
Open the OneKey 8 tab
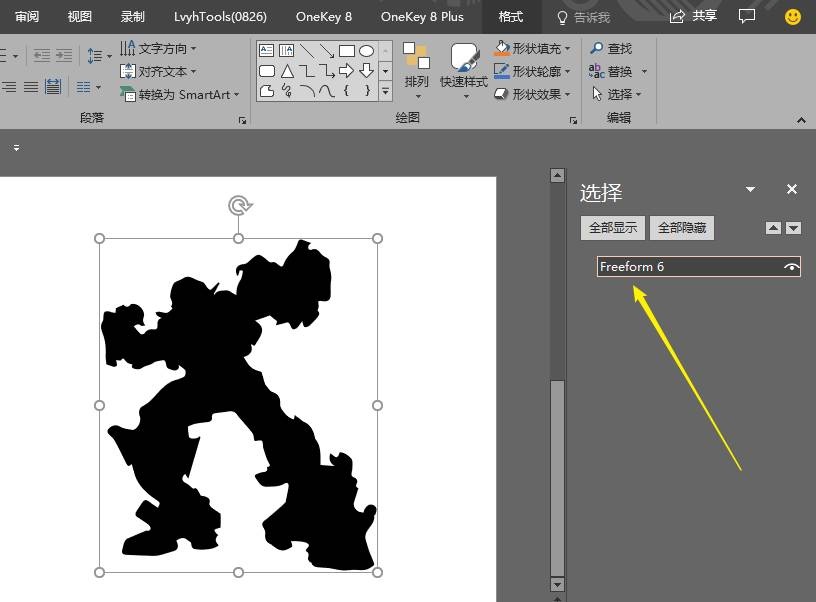pyautogui.click(x=324, y=17)
